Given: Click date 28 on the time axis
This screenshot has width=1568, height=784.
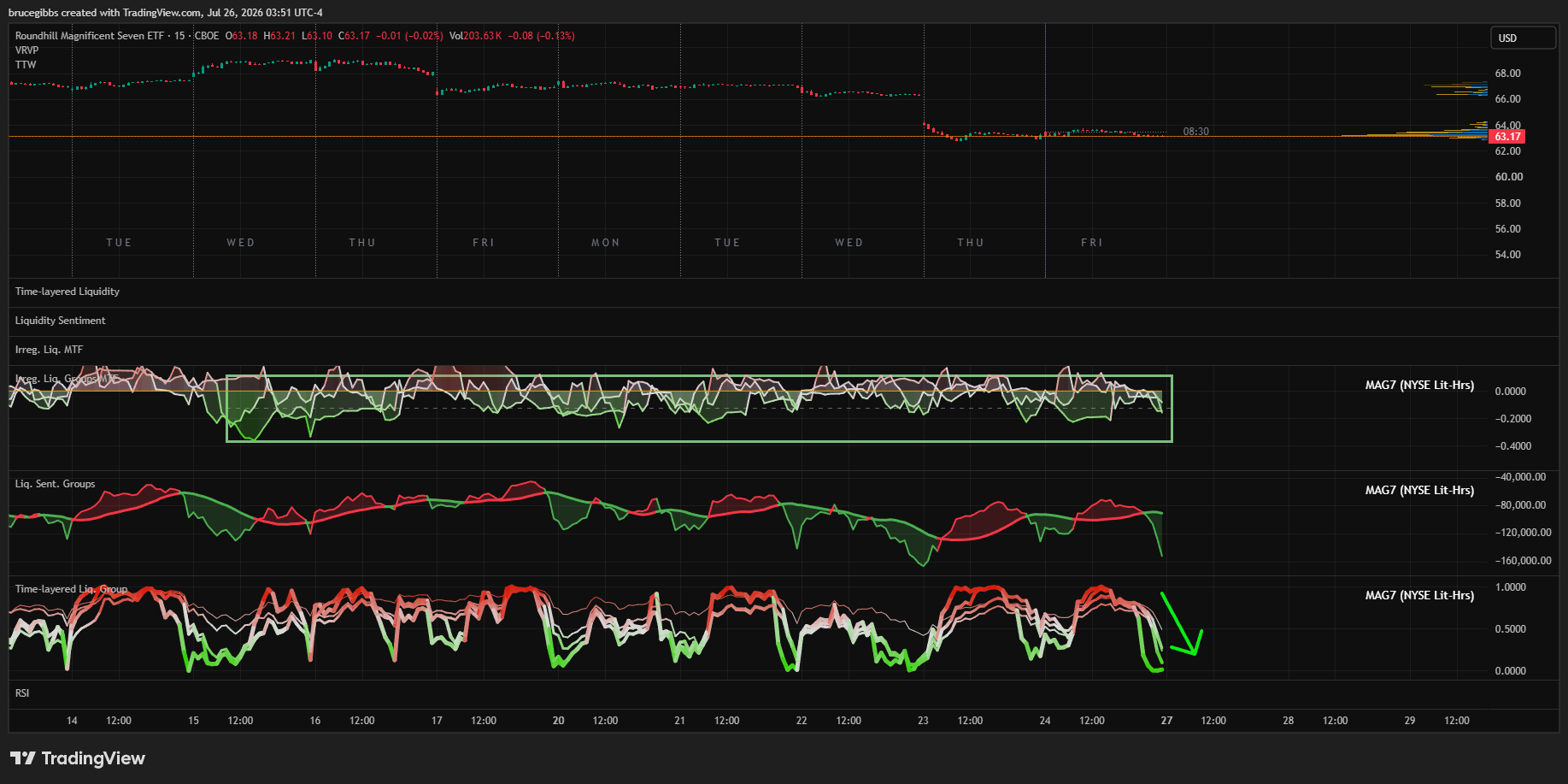Looking at the screenshot, I should [x=1288, y=721].
